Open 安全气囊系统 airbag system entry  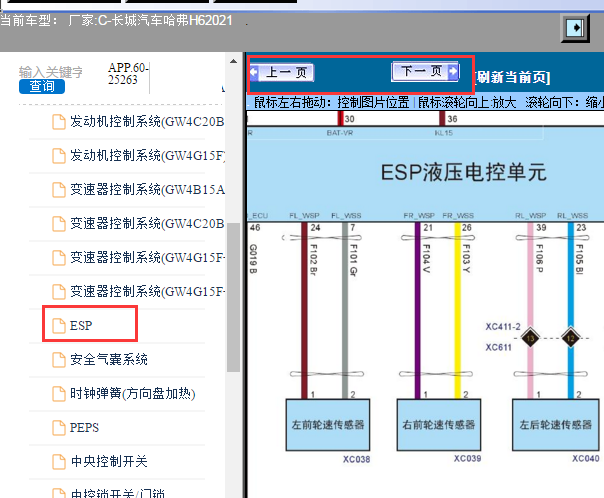click(109, 359)
